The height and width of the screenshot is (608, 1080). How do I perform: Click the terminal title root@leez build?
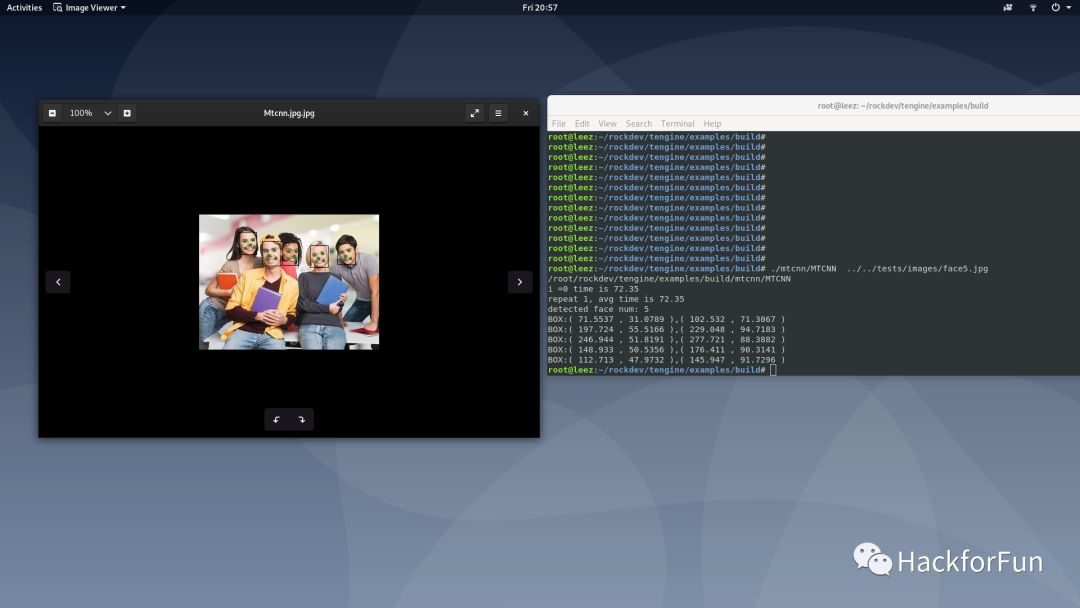click(x=902, y=106)
